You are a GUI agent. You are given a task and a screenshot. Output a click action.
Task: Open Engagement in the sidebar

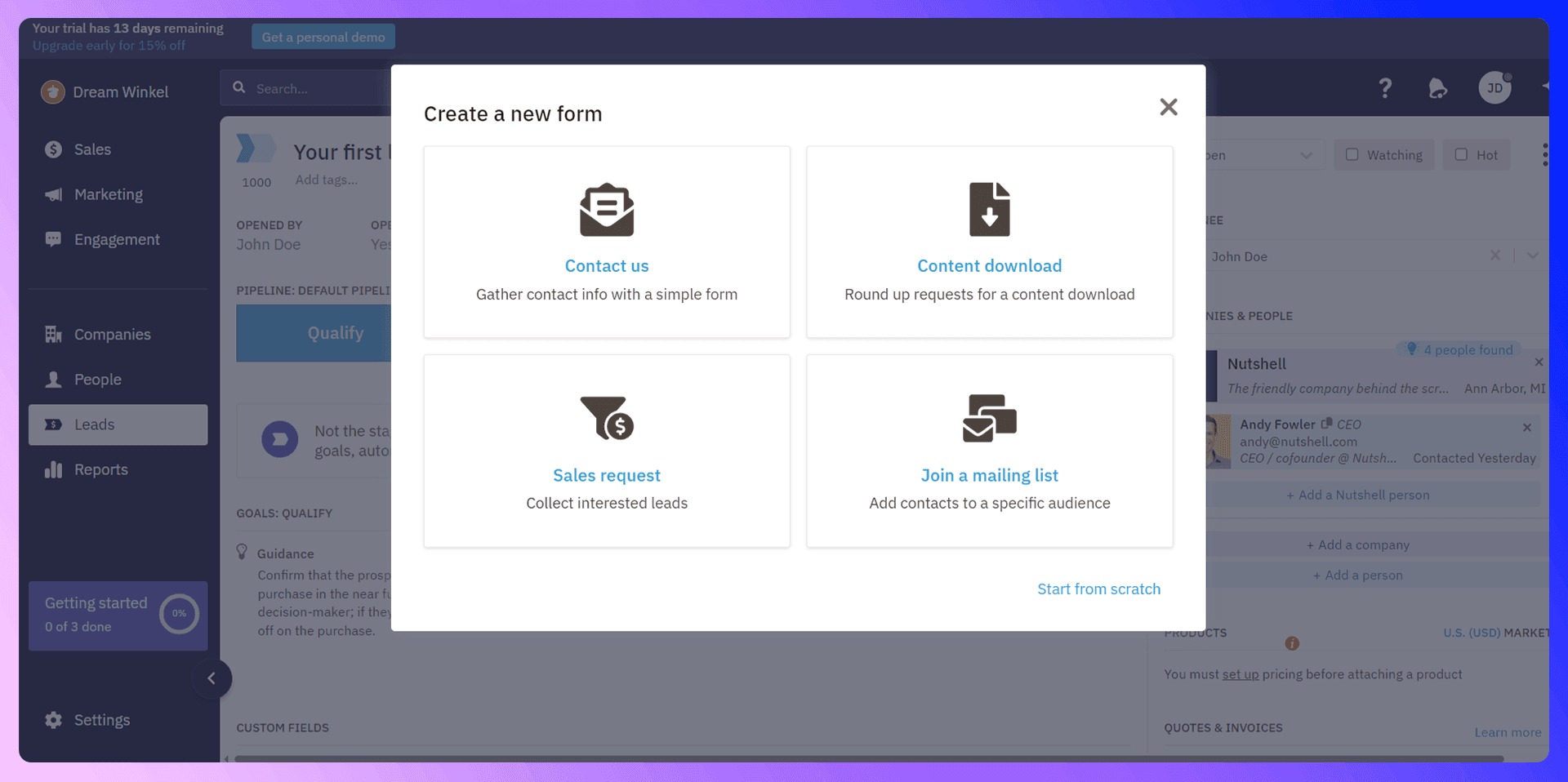[118, 239]
